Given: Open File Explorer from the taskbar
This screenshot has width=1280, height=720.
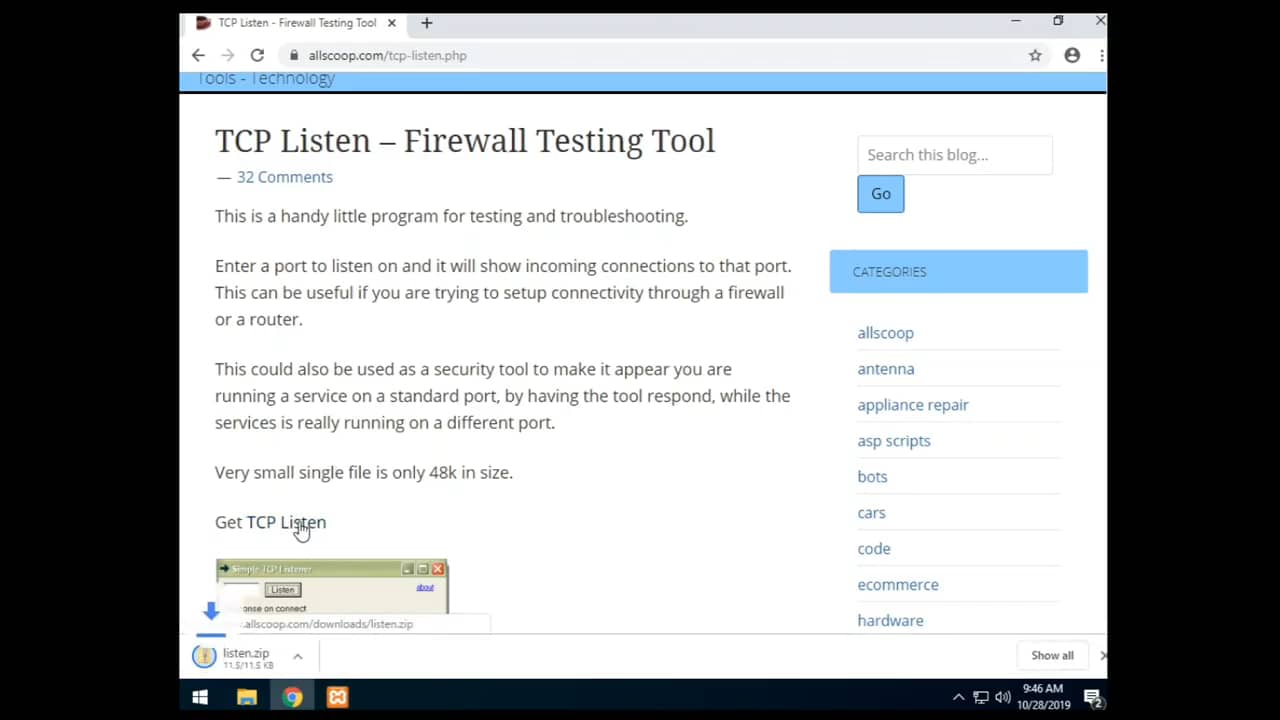Looking at the screenshot, I should (x=246, y=698).
